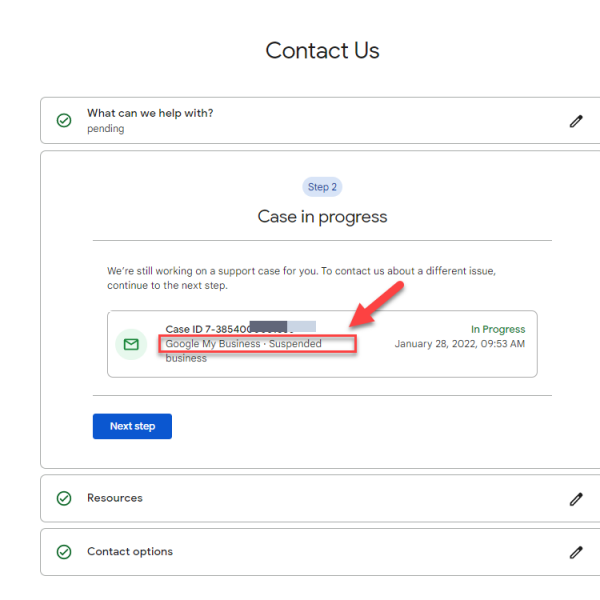Click the green mail icon on the case card
The image size is (600, 600).
(x=131, y=344)
